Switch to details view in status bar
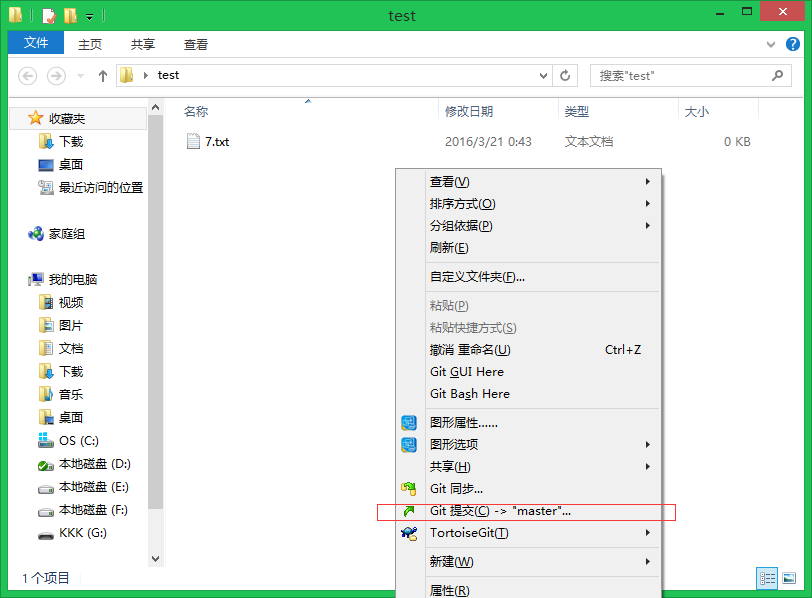This screenshot has width=812, height=598. pyautogui.click(x=768, y=578)
